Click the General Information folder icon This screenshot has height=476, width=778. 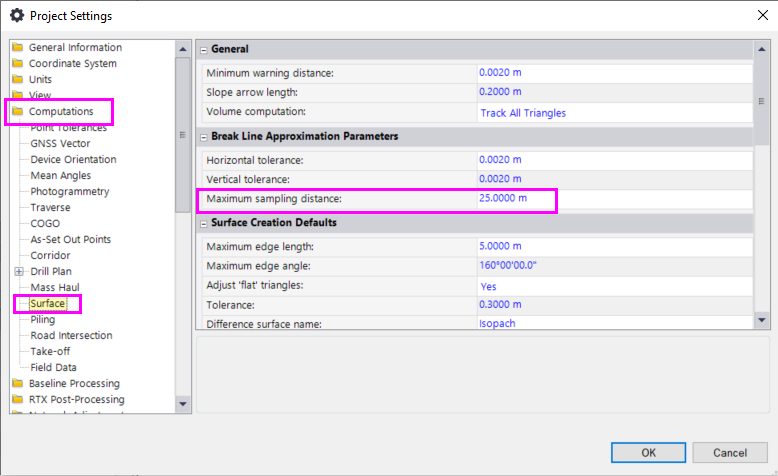tap(18, 48)
